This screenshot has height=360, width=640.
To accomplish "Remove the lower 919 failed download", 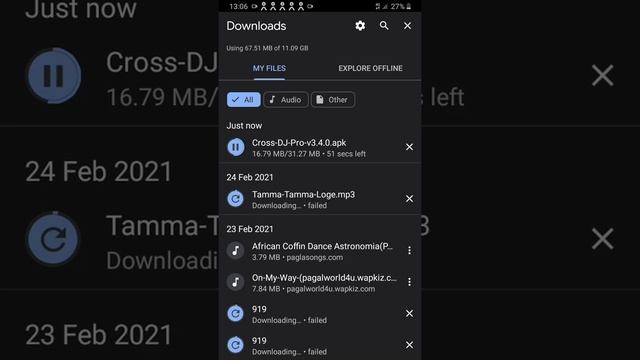I will click(409, 345).
